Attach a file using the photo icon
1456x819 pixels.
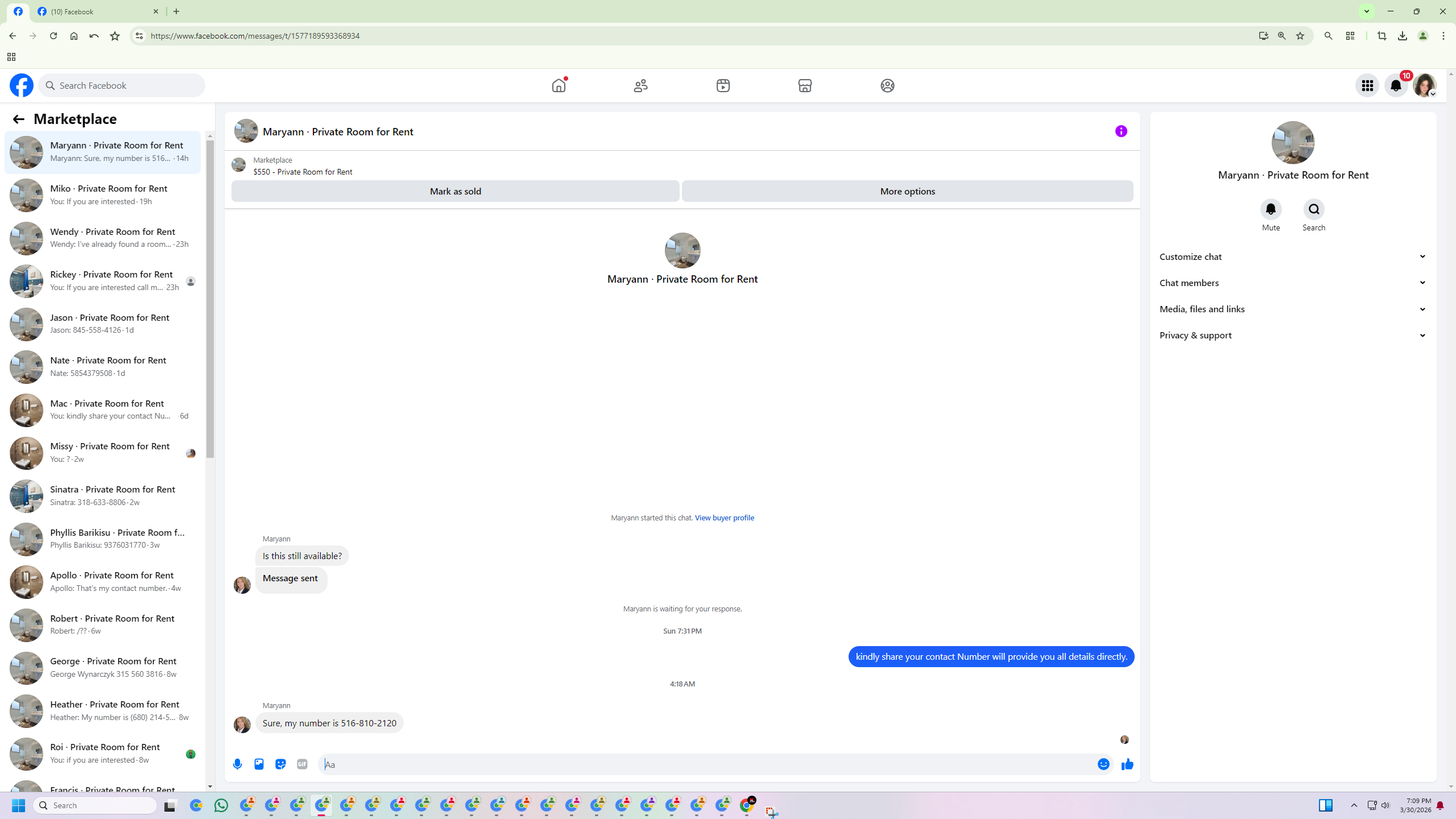(x=259, y=764)
